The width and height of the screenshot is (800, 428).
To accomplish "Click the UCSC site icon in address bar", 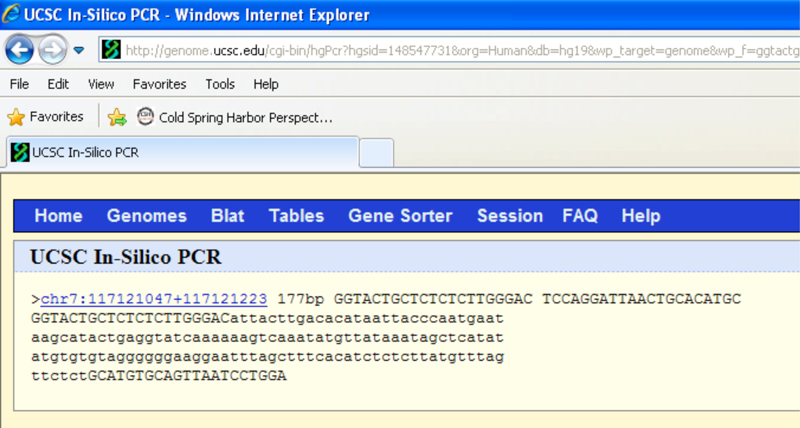I will (x=111, y=49).
